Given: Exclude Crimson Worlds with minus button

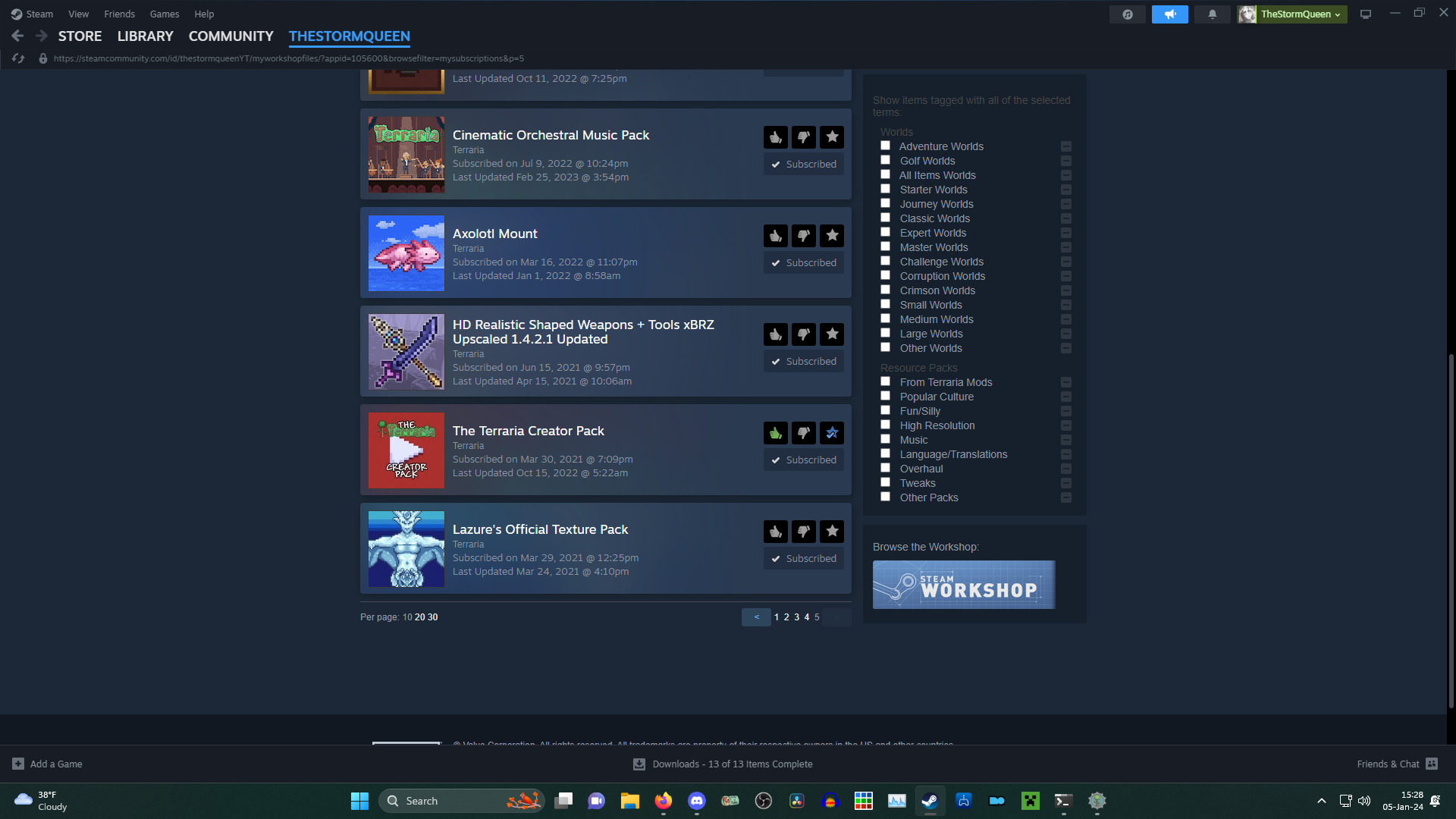Looking at the screenshot, I should pos(1065,290).
